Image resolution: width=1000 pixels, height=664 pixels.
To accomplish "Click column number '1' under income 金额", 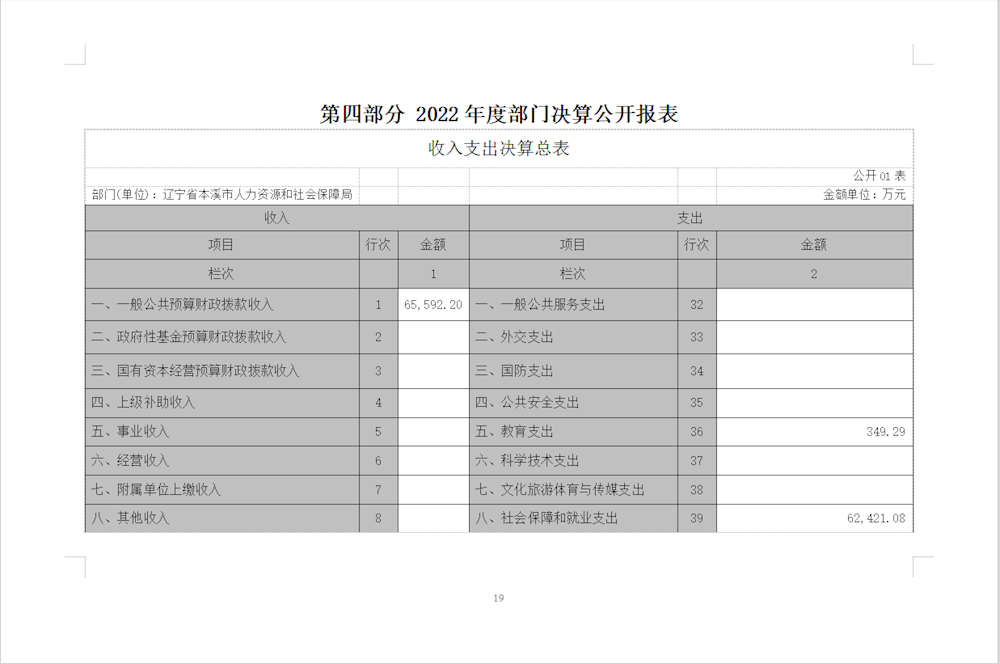I will (x=433, y=274).
